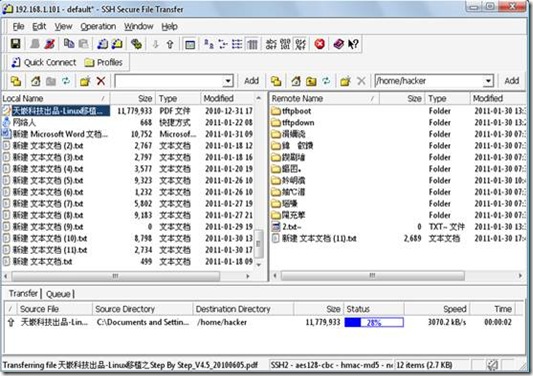Sort remote files by Remote Name header
Viewport: 533px width, 376px height.
324,99
